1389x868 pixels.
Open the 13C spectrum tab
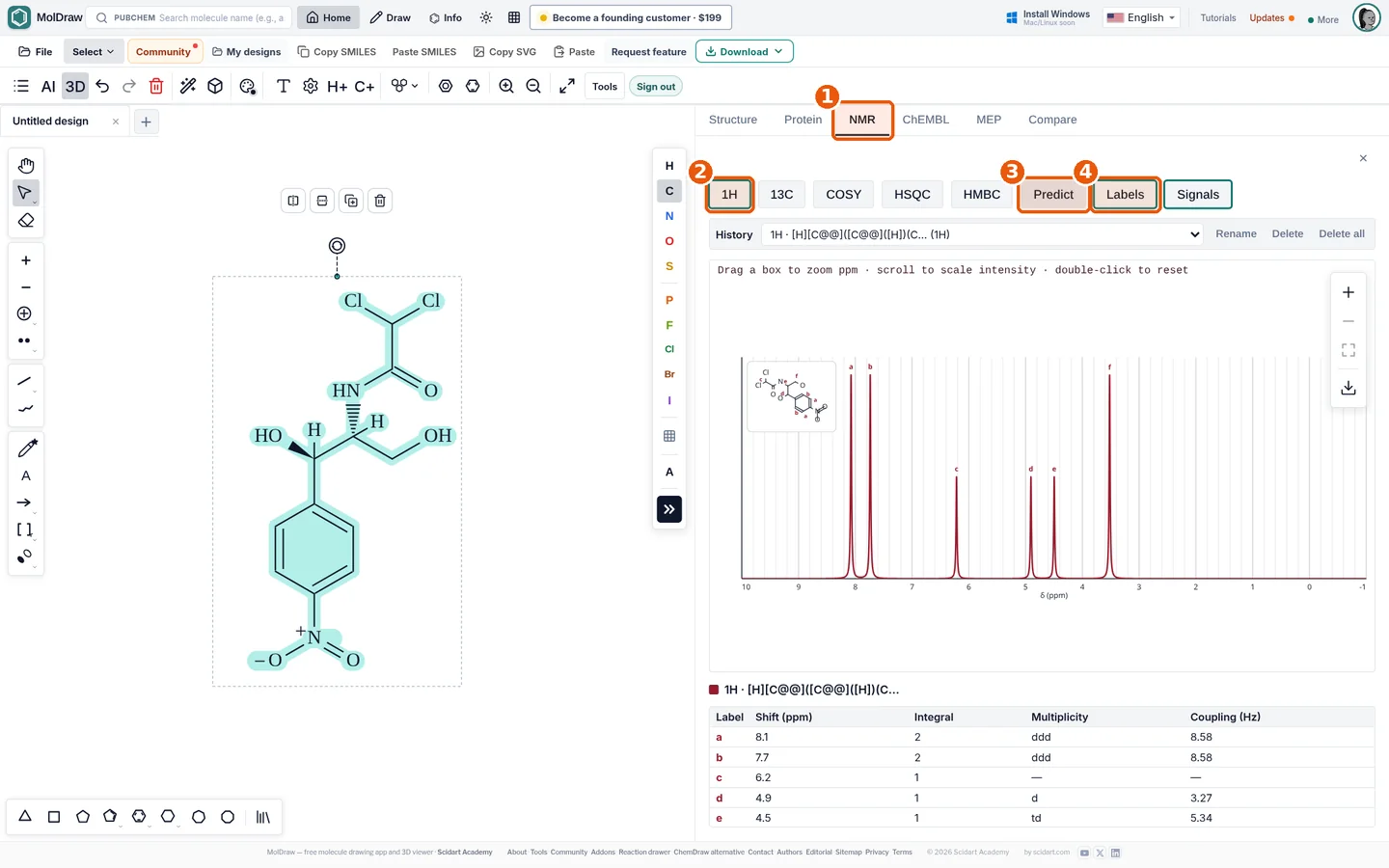tap(781, 194)
